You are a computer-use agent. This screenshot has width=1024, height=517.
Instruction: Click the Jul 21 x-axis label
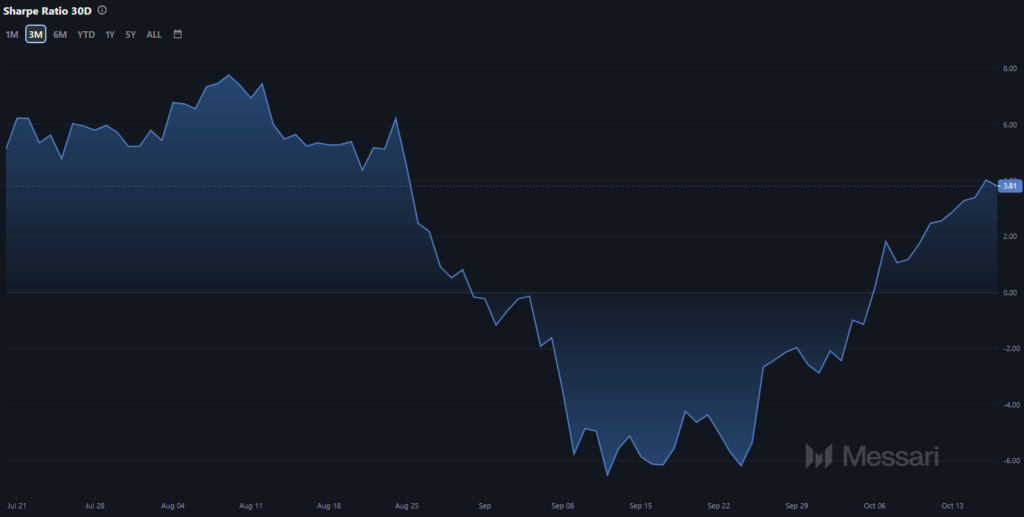pyautogui.click(x=17, y=506)
